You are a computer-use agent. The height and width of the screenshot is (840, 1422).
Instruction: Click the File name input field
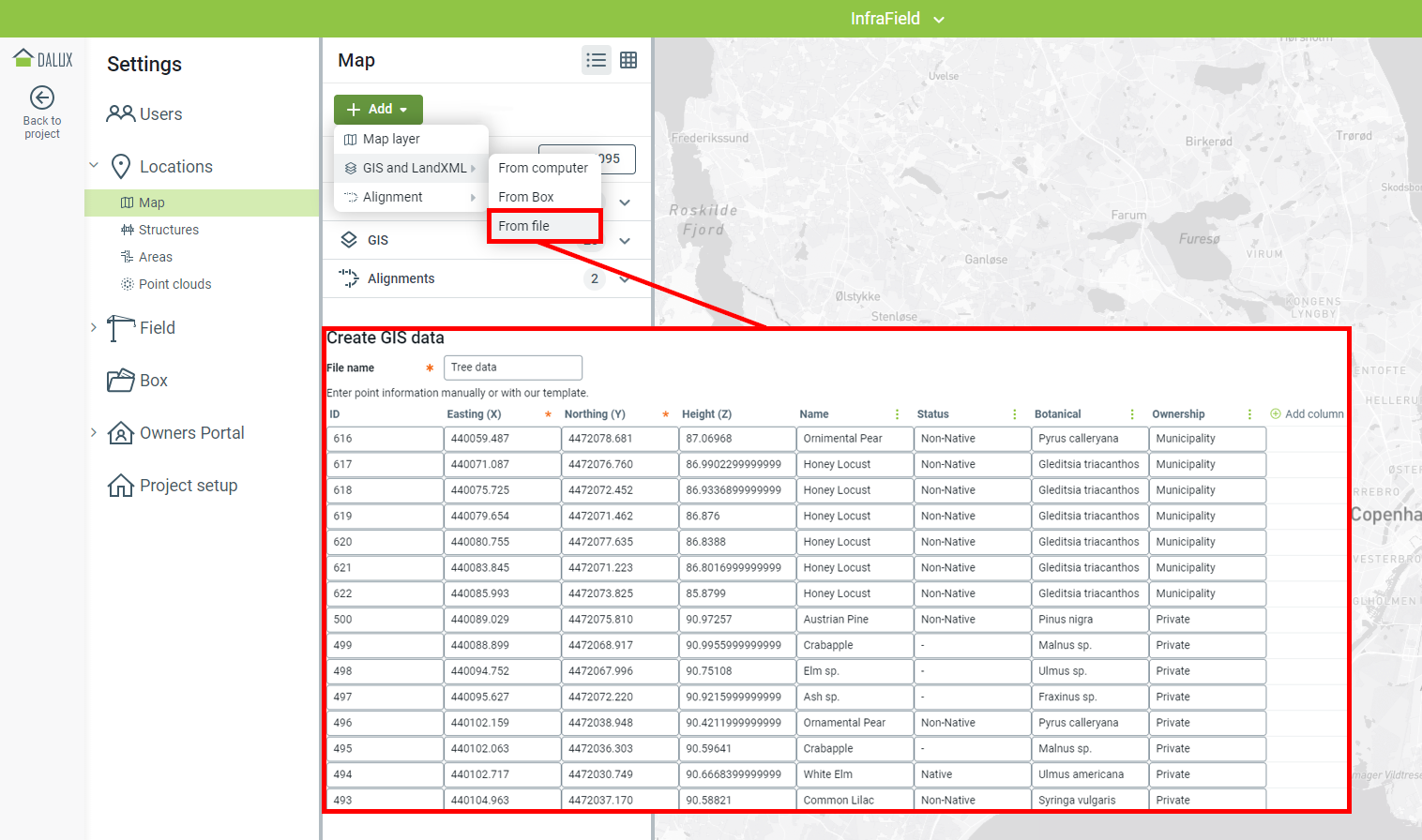tap(512, 367)
